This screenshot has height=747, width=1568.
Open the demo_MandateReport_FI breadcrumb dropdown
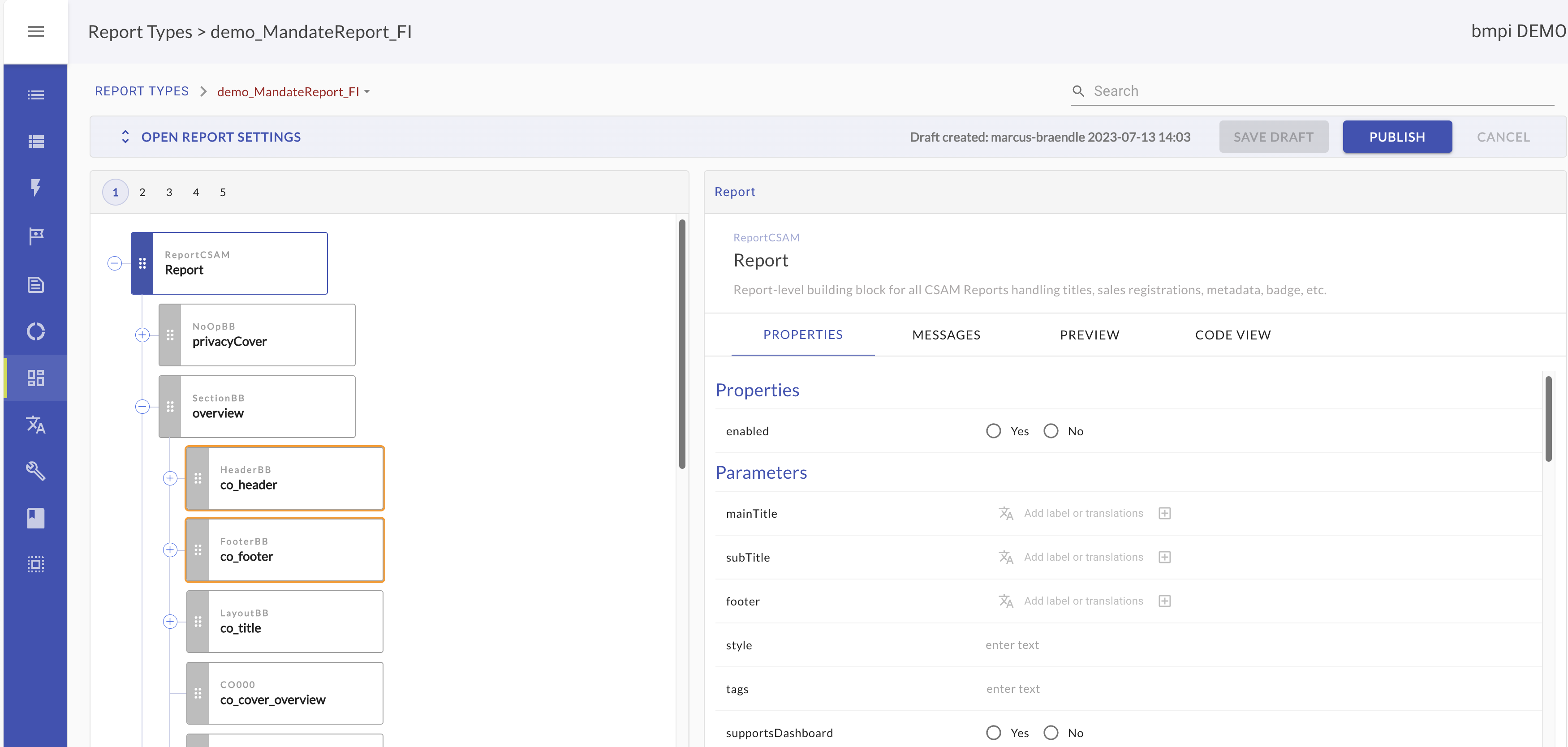tap(293, 92)
